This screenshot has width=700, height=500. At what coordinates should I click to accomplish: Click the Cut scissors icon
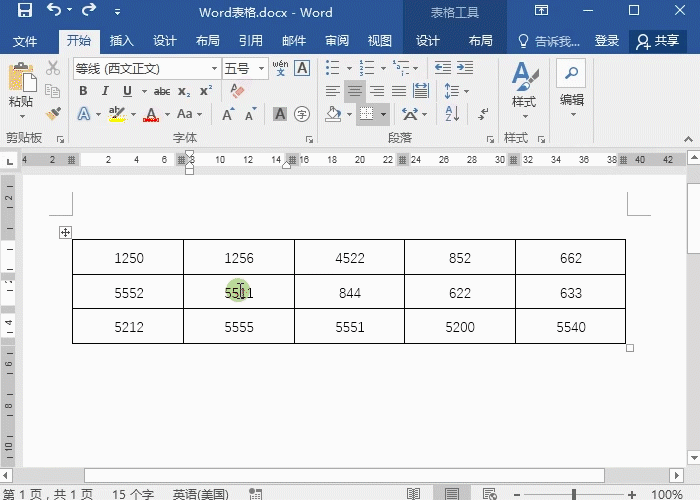point(53,69)
